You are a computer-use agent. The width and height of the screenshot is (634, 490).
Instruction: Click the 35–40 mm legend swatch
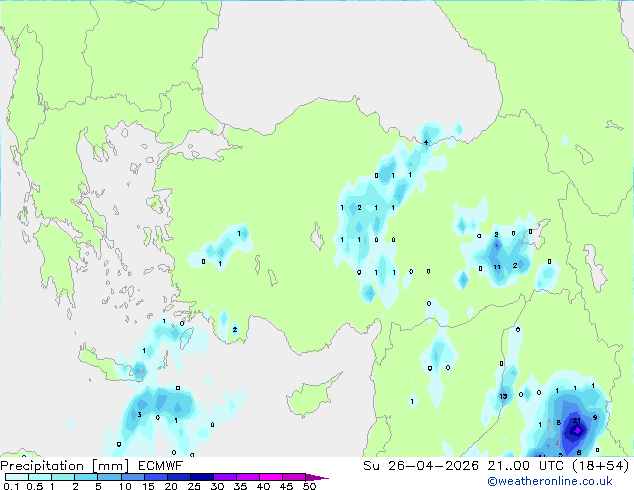tap(247, 477)
